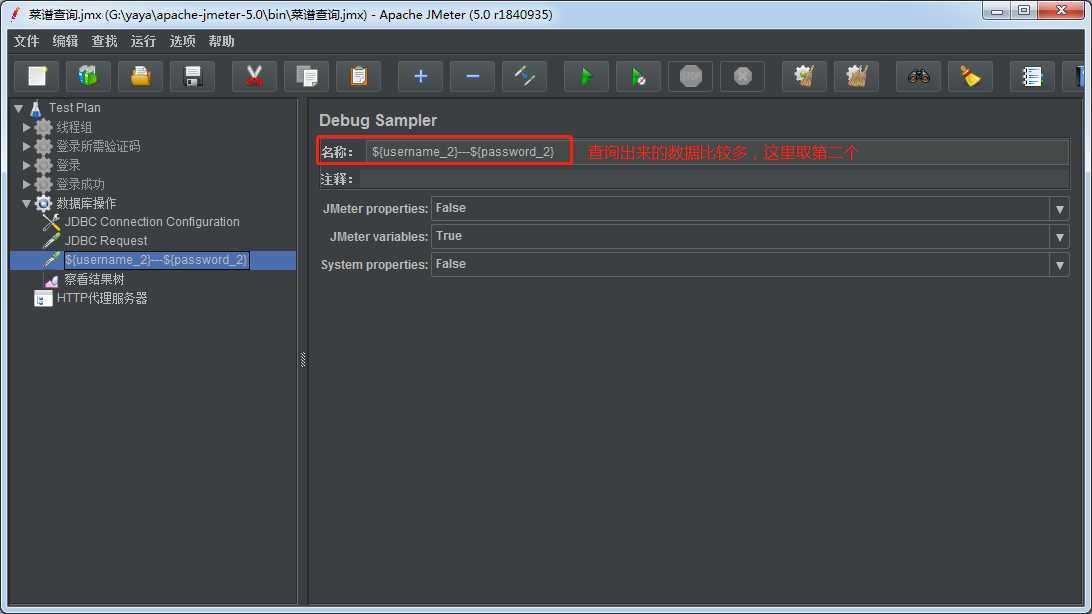
Task: Click the JDBC Connection Configuration wrench icon
Action: pyautogui.click(x=52, y=222)
